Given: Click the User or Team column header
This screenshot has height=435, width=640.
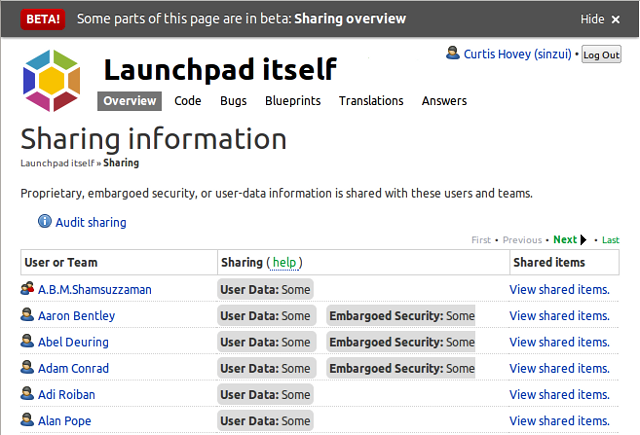Looking at the screenshot, I should (x=119, y=262).
